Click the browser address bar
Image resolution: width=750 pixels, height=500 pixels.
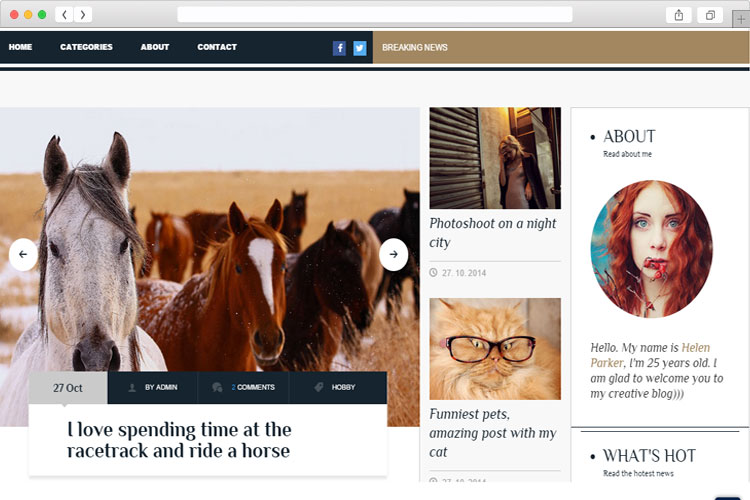375,14
